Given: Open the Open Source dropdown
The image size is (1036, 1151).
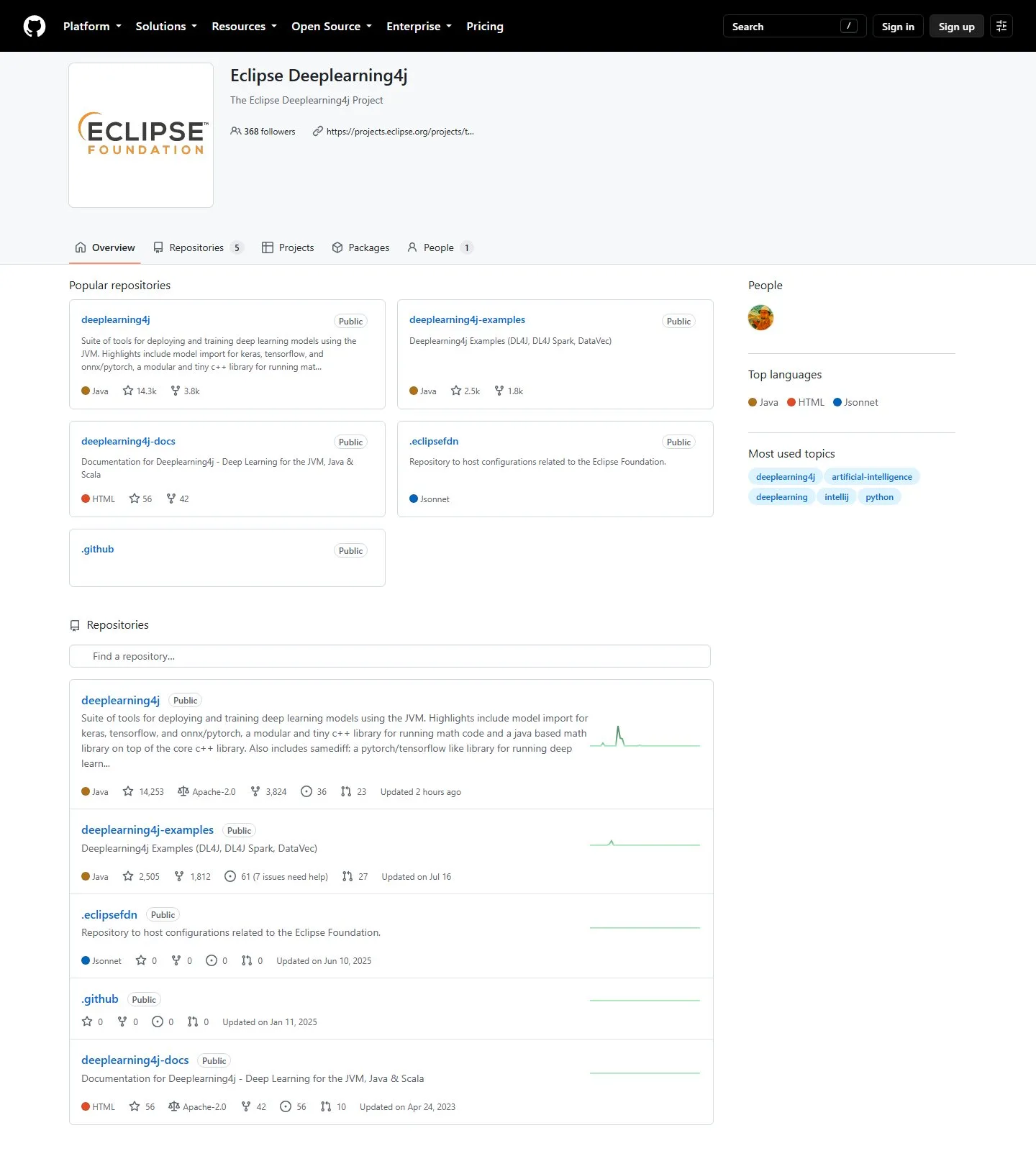Looking at the screenshot, I should [x=332, y=26].
